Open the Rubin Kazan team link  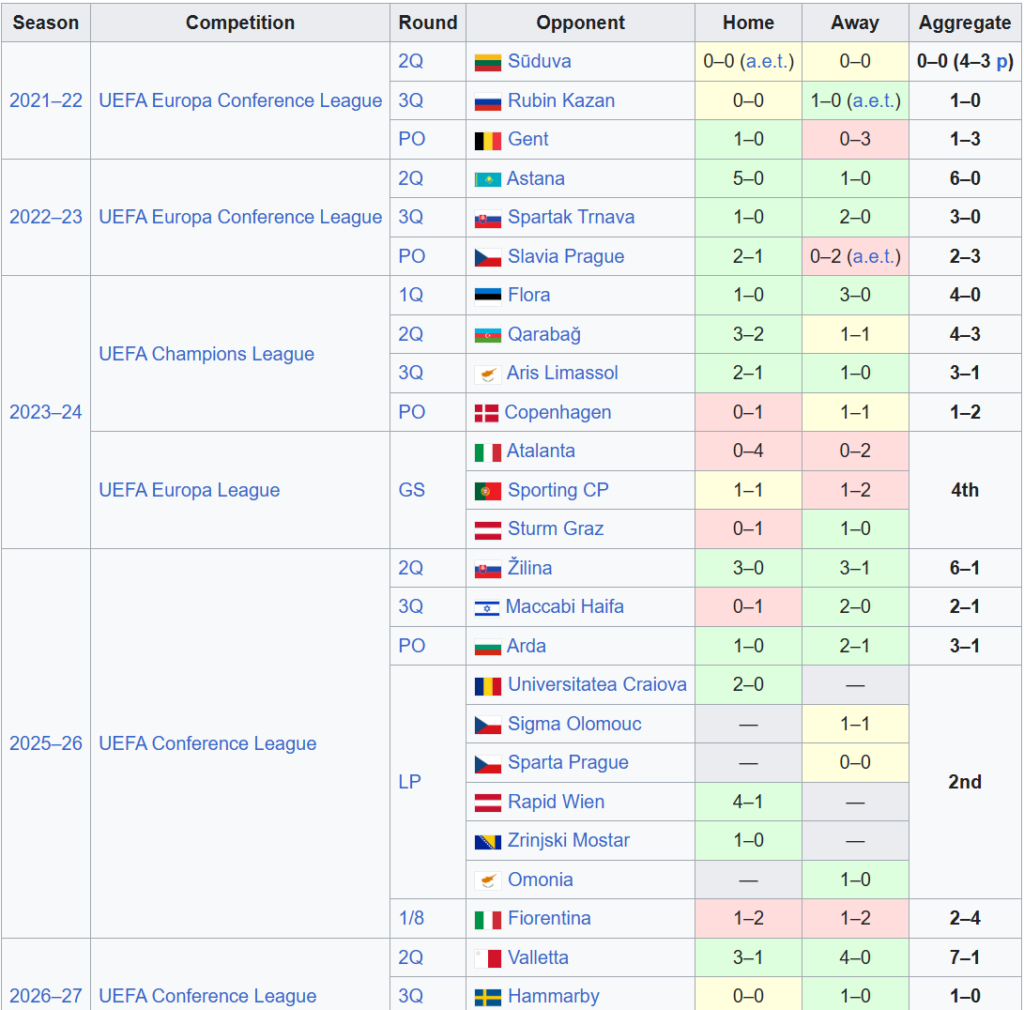561,101
